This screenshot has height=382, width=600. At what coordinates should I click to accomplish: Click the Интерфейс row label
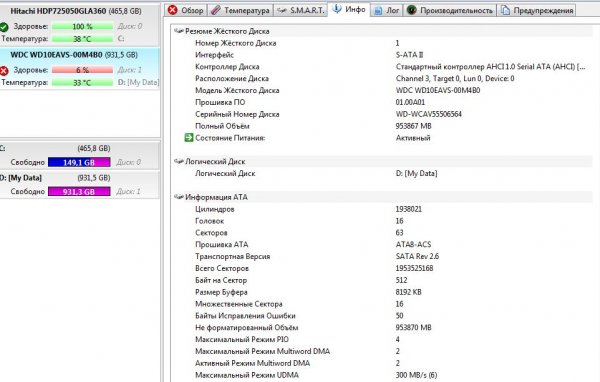214,55
